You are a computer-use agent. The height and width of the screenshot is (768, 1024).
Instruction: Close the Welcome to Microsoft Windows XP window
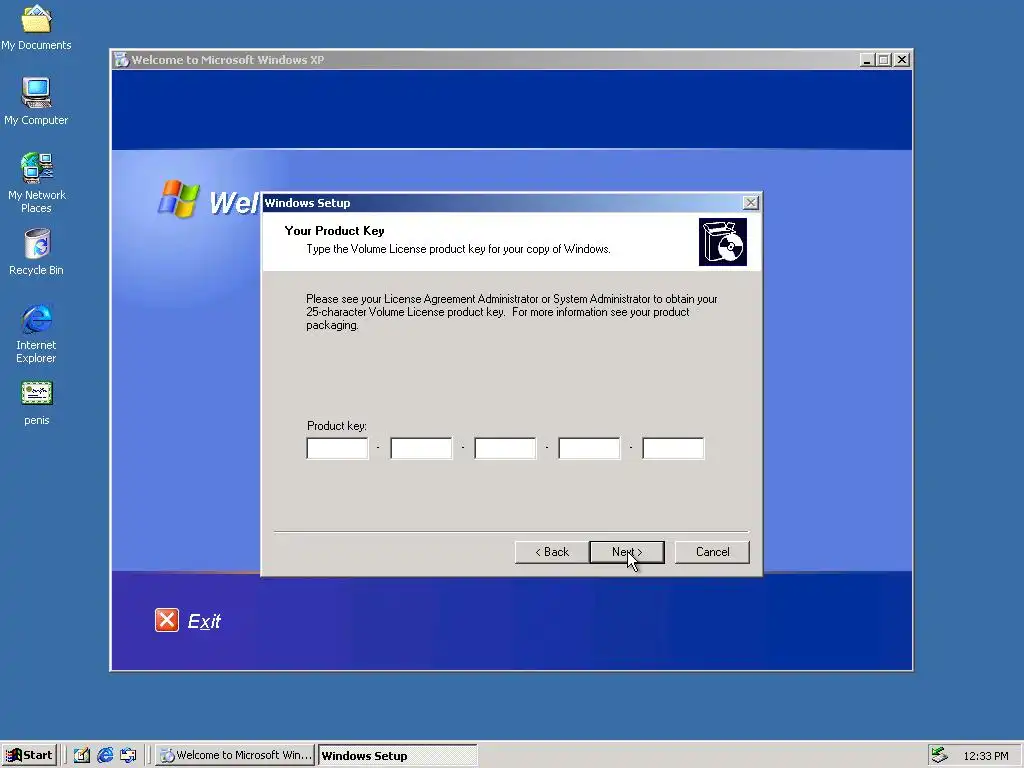click(902, 60)
